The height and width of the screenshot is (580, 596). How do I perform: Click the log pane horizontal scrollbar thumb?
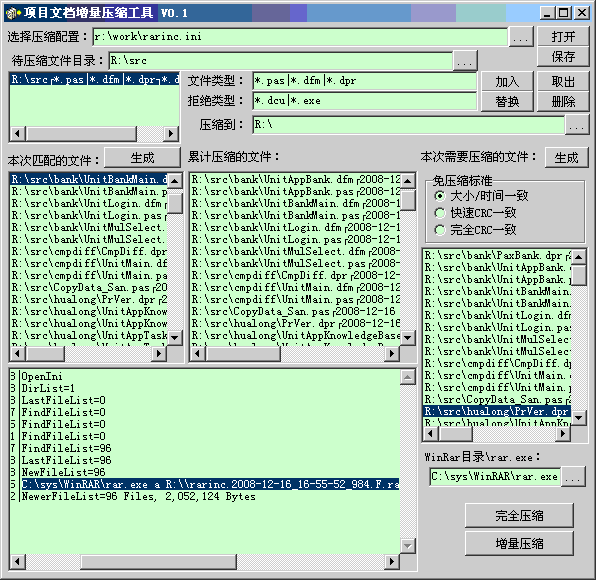pos(159,562)
